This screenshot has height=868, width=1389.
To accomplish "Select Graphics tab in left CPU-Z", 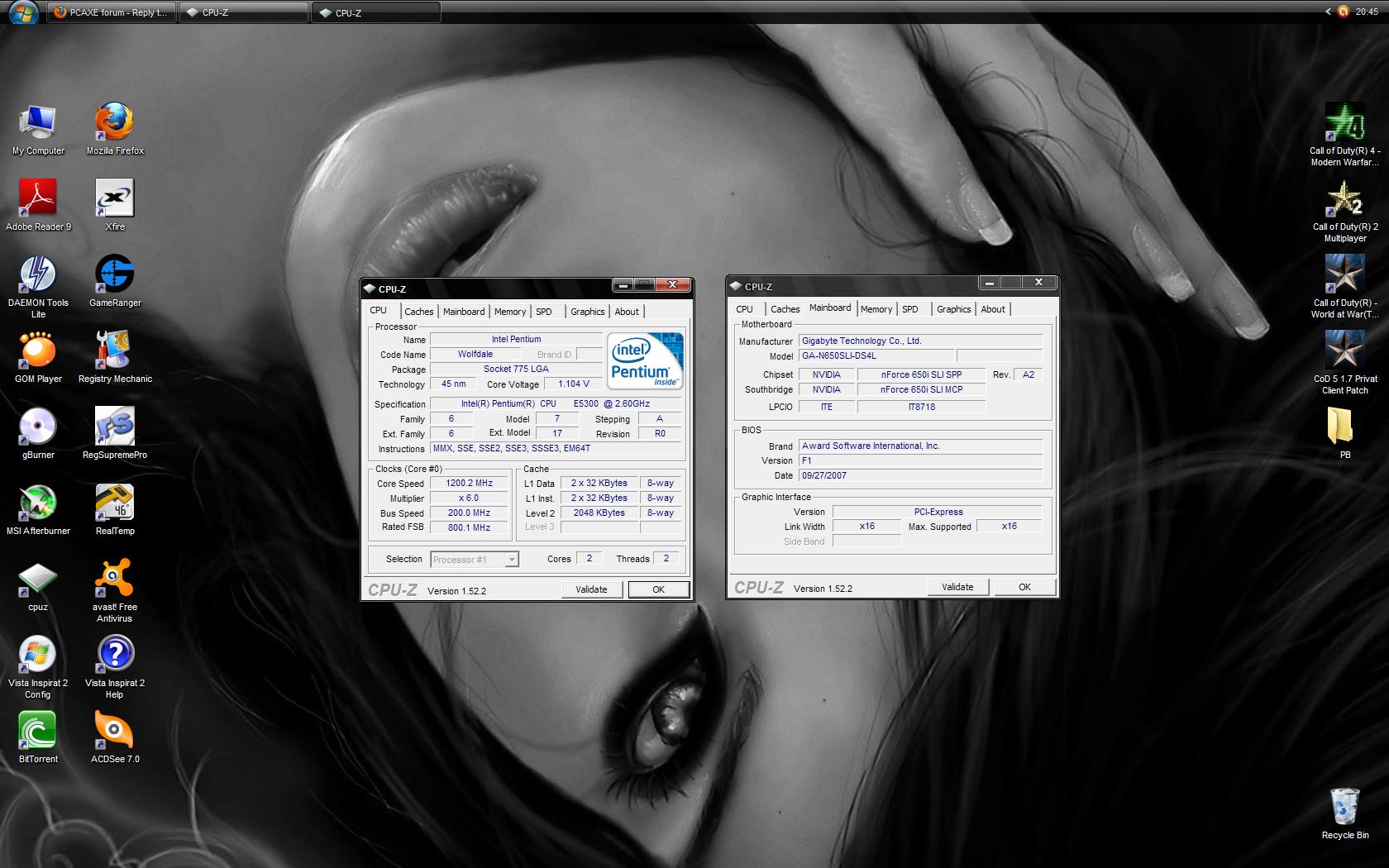I will 588,312.
